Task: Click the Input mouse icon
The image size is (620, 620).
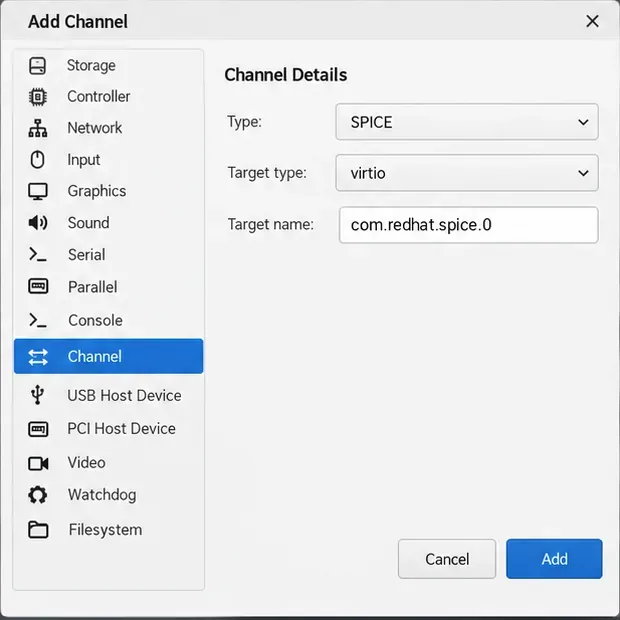Action: pos(38,160)
